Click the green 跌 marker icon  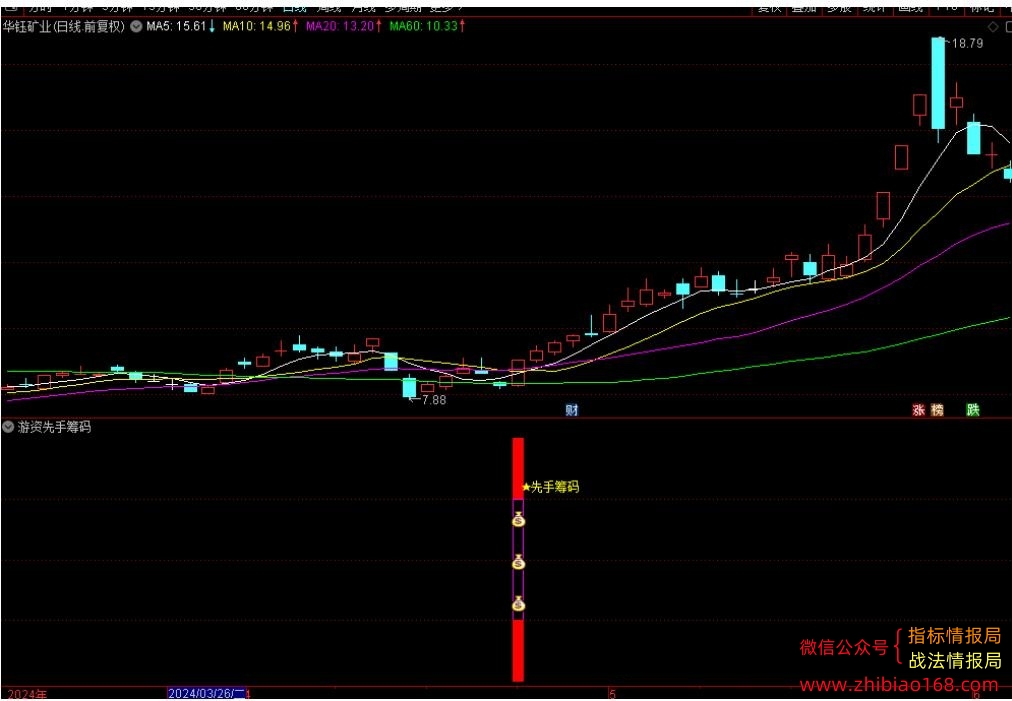[973, 410]
